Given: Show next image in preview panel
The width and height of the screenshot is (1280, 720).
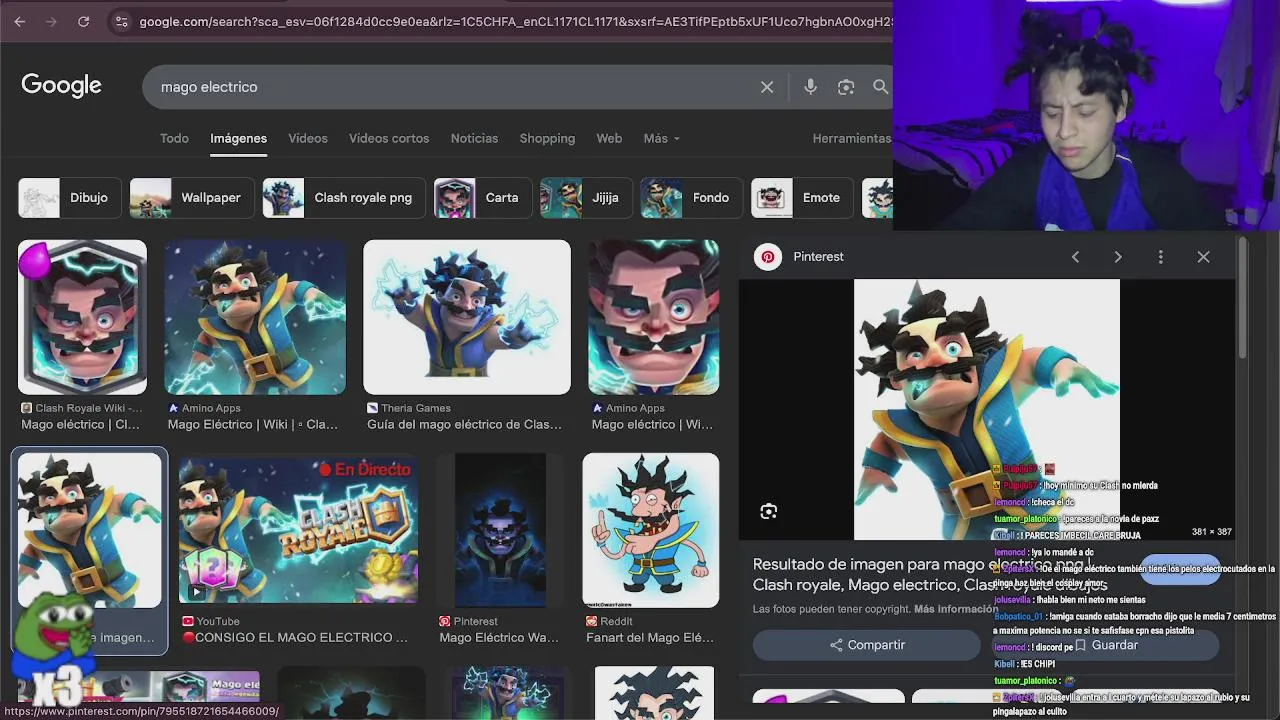Looking at the screenshot, I should point(1118,257).
